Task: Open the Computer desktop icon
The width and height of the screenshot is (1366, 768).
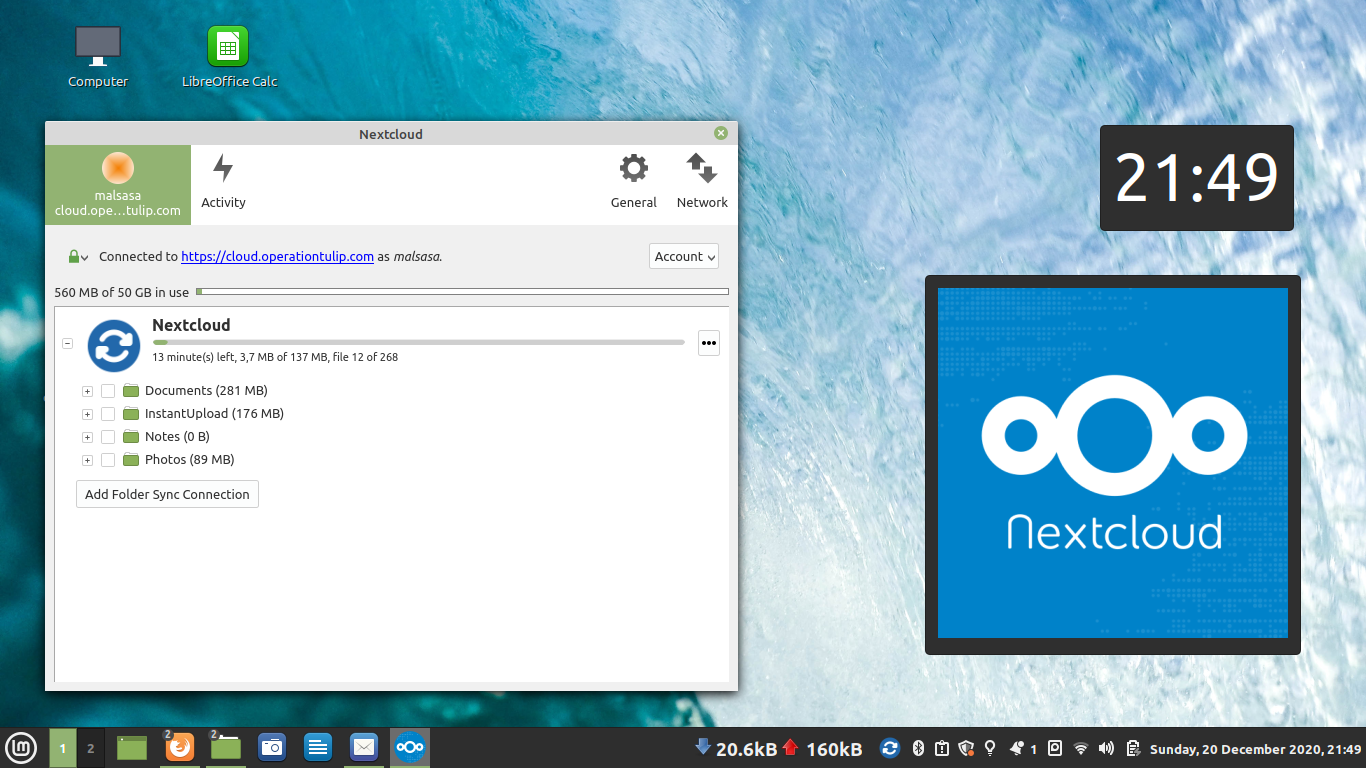Action: (x=98, y=57)
